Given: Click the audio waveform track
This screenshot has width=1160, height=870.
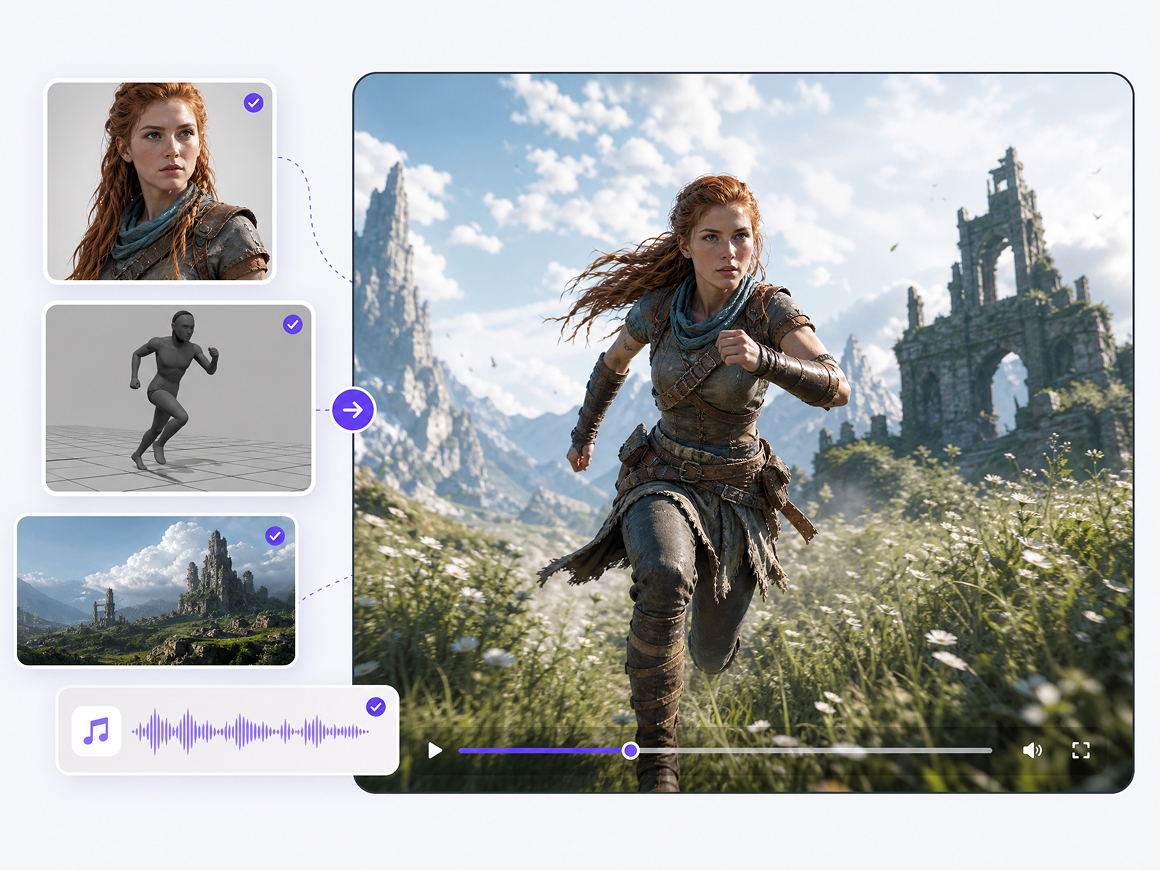Looking at the screenshot, I should pos(250,732).
